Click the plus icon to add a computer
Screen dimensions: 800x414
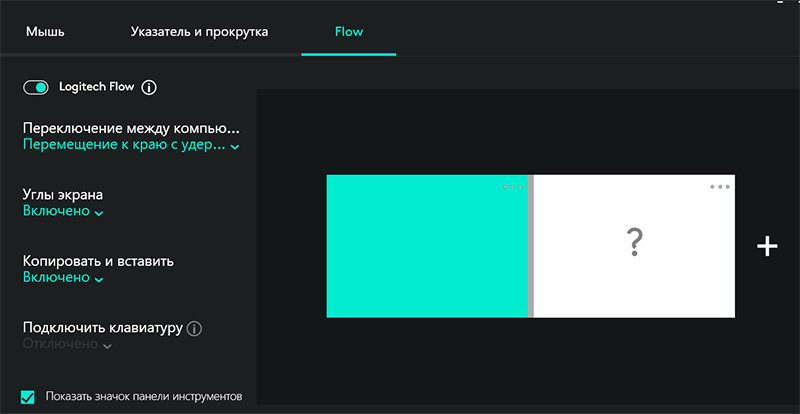(x=767, y=246)
